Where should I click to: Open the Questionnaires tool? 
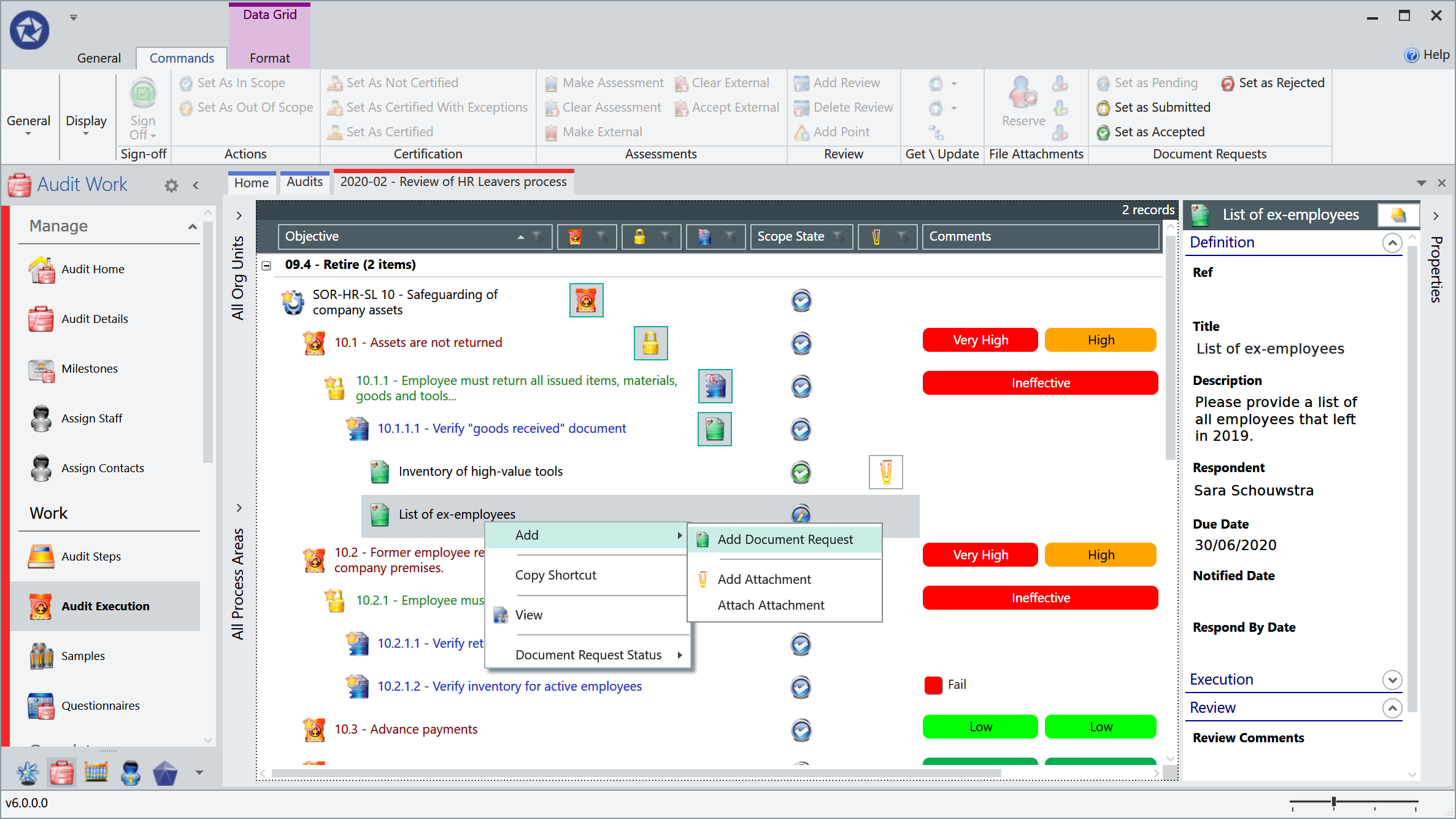40,705
